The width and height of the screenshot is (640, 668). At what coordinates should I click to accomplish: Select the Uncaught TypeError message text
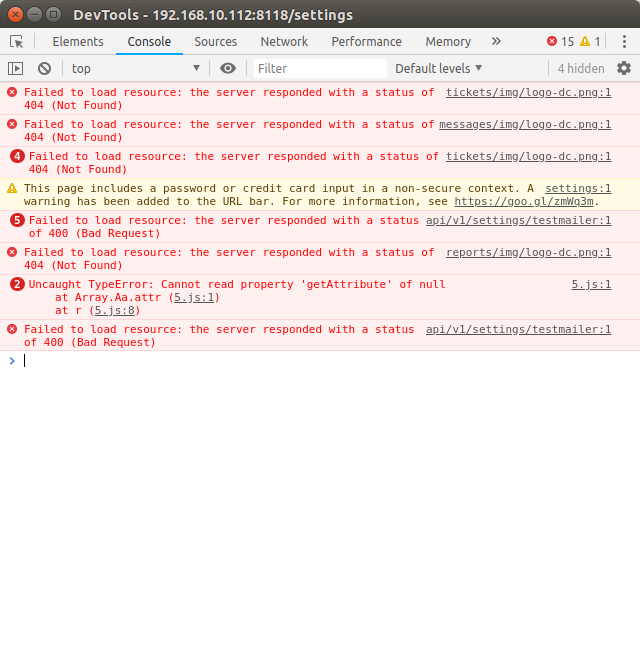[x=237, y=284]
